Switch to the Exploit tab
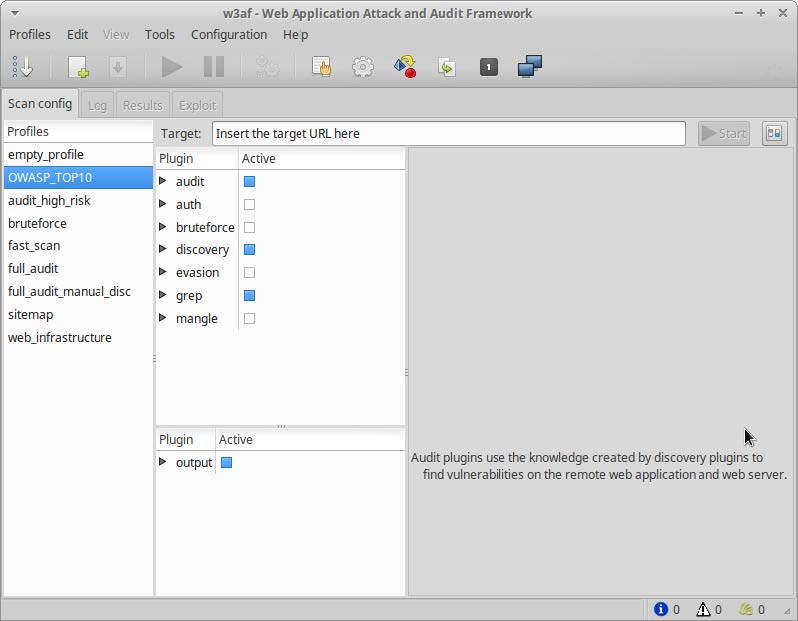 point(197,105)
